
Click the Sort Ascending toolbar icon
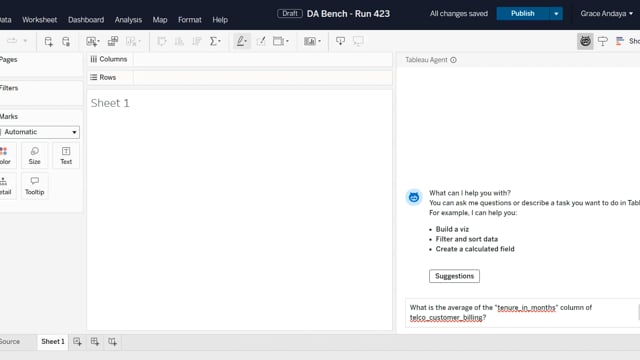pyautogui.click(x=179, y=41)
